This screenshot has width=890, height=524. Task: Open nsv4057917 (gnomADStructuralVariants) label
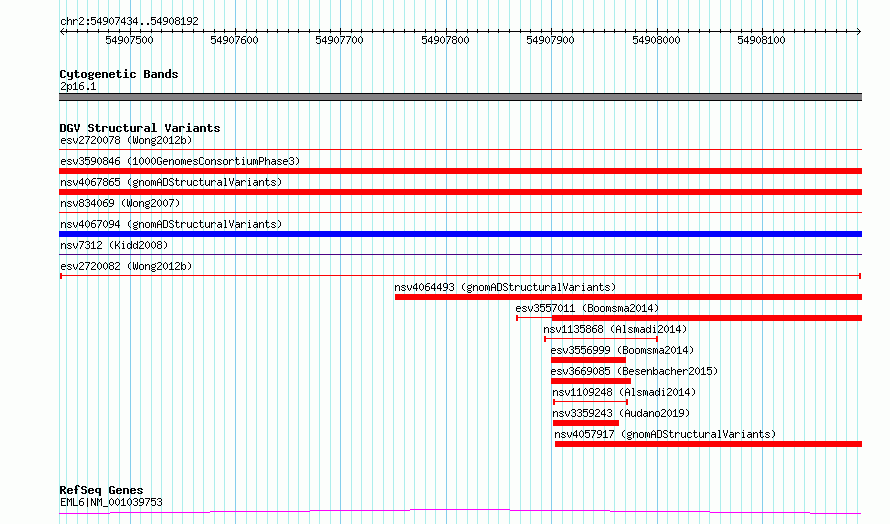[665, 434]
